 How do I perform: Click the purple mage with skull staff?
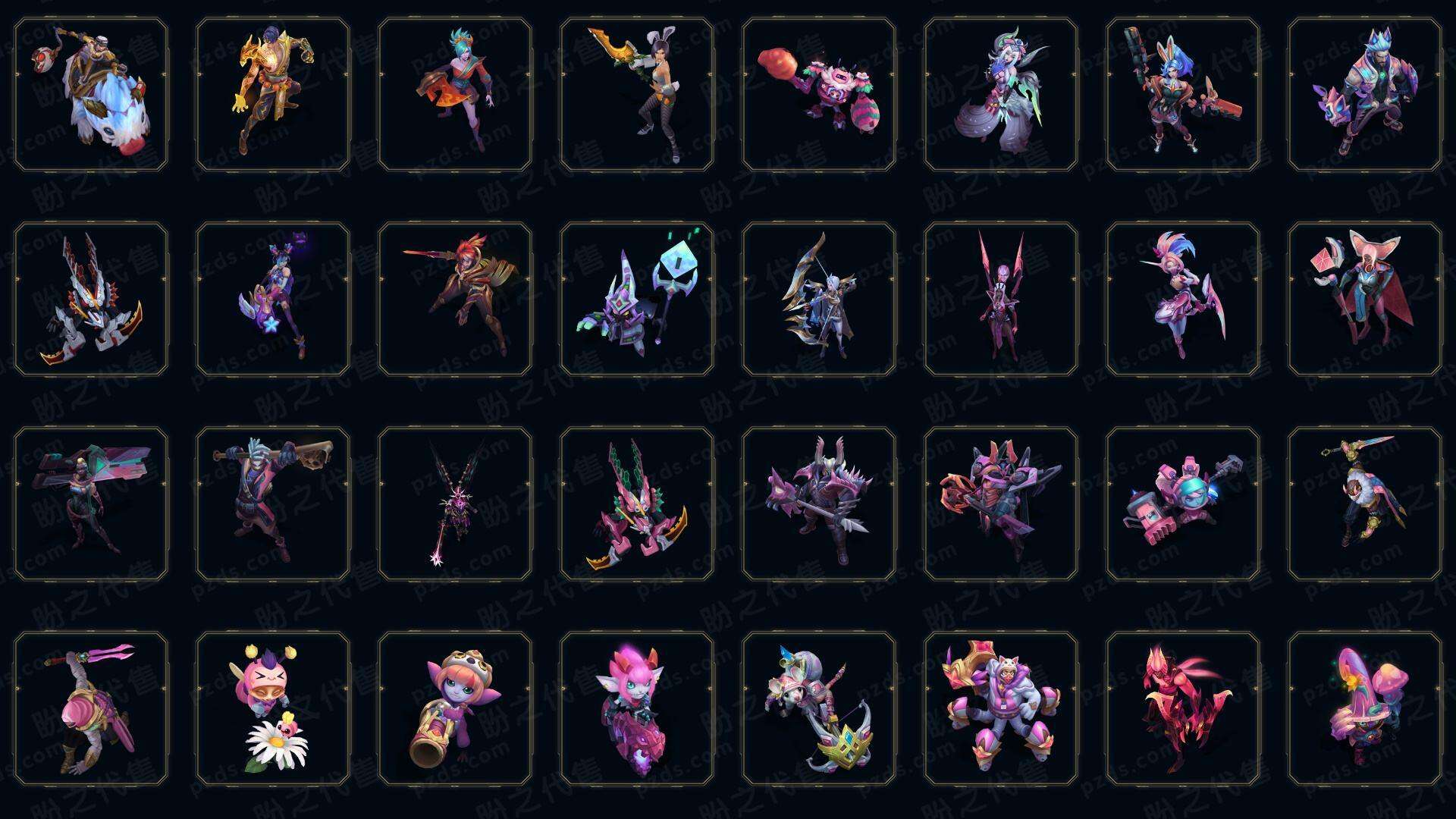[637, 299]
